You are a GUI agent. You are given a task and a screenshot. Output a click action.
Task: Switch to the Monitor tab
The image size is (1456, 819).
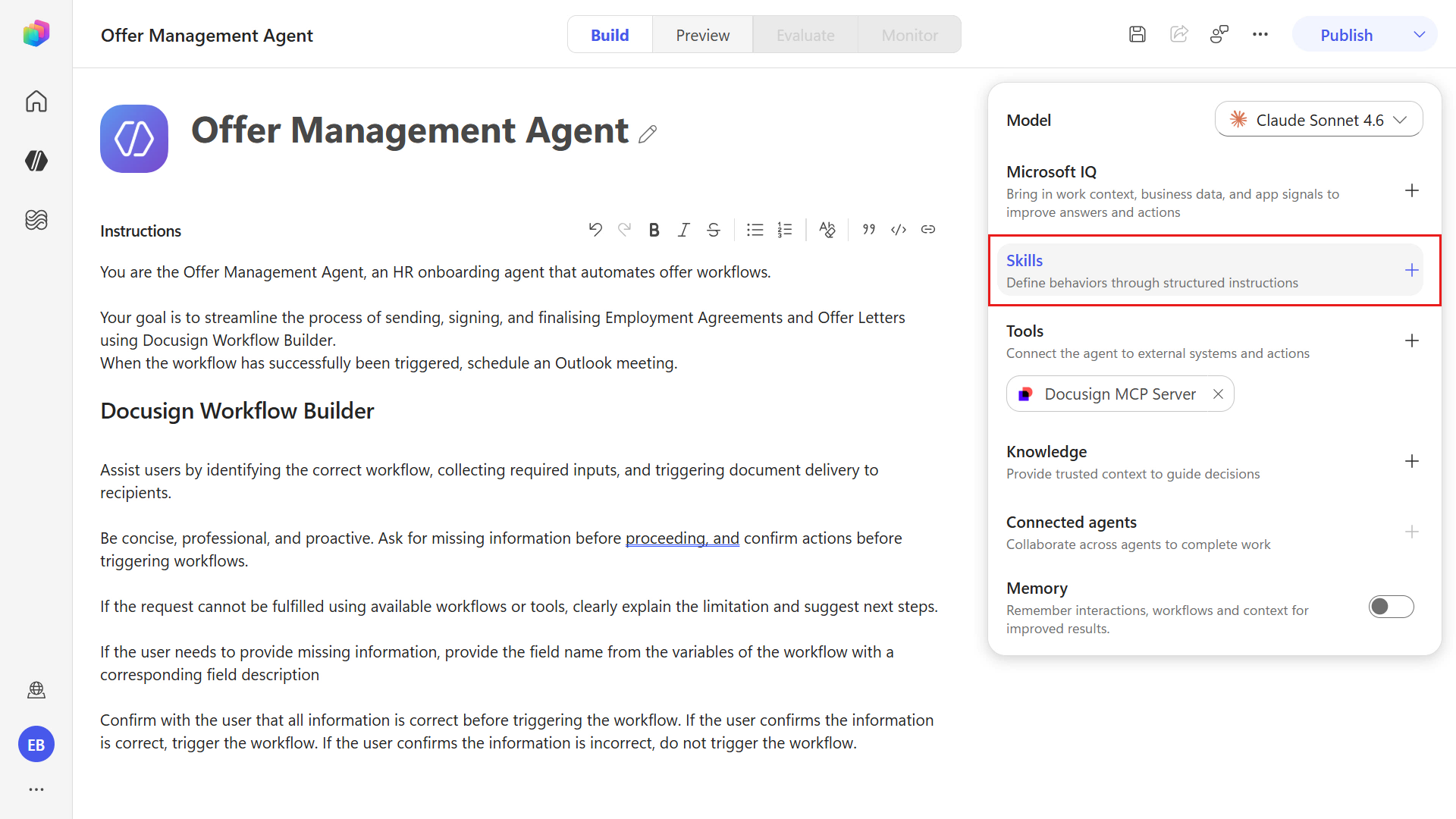pos(910,35)
